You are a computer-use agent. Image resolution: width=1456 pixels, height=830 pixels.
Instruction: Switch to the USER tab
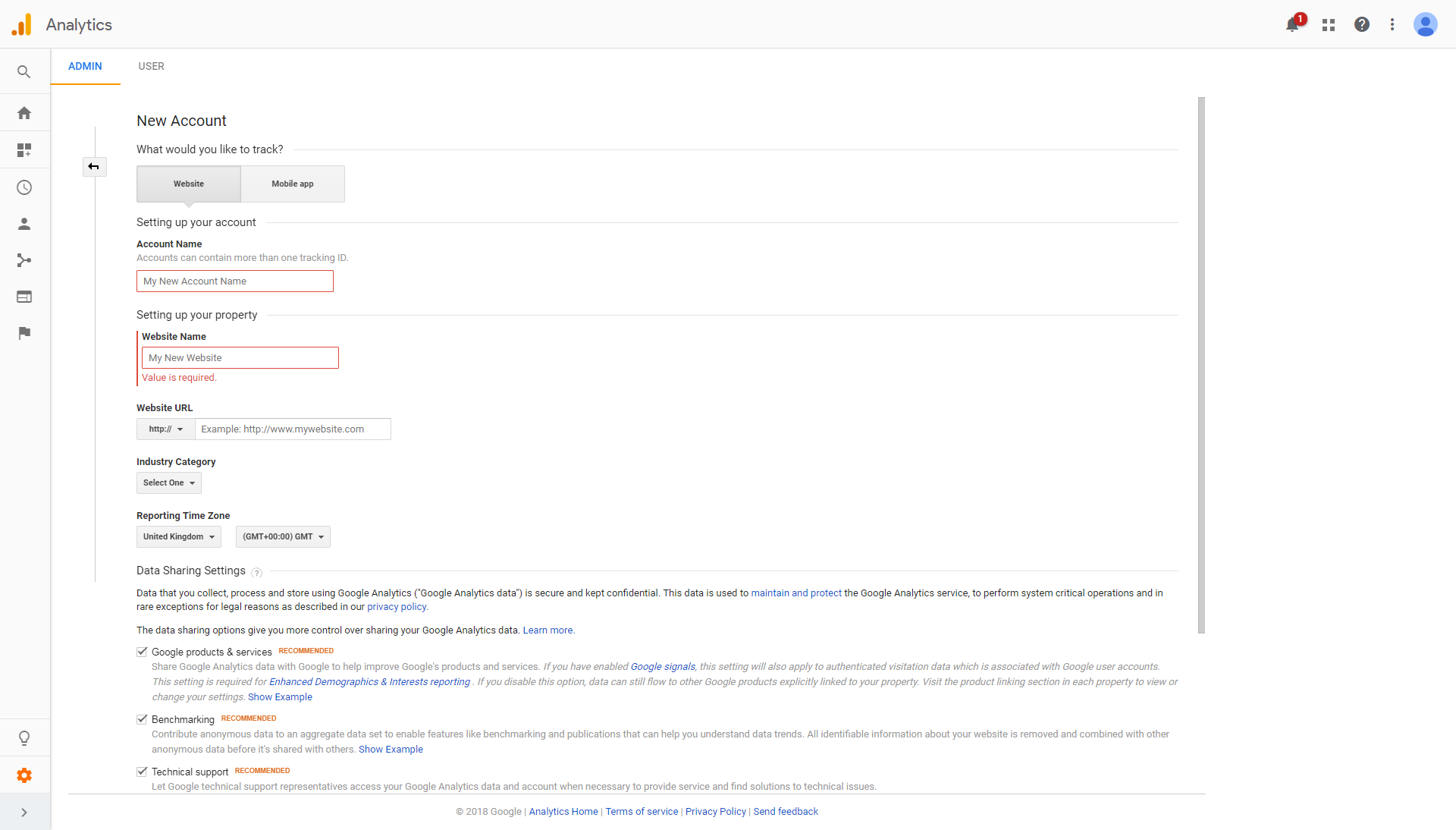coord(151,67)
